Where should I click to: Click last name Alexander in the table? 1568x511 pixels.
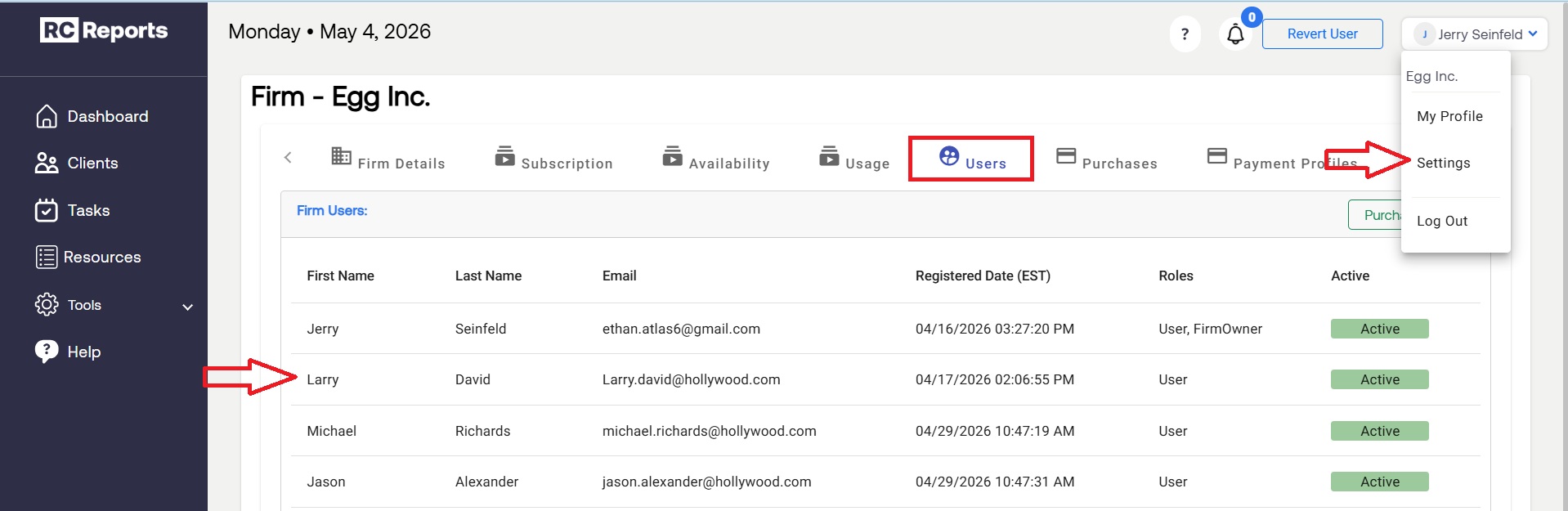pyautogui.click(x=486, y=482)
